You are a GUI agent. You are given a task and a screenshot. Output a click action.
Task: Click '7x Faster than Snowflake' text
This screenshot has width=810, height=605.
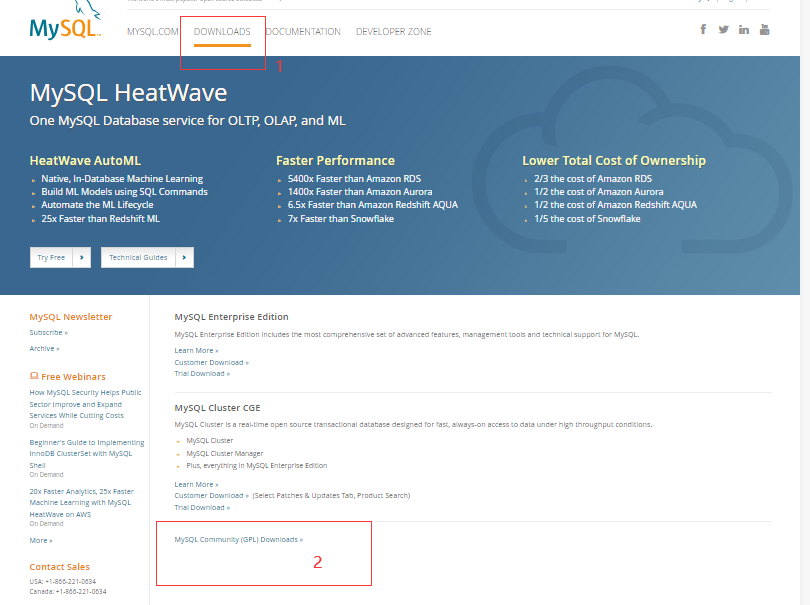[341, 219]
